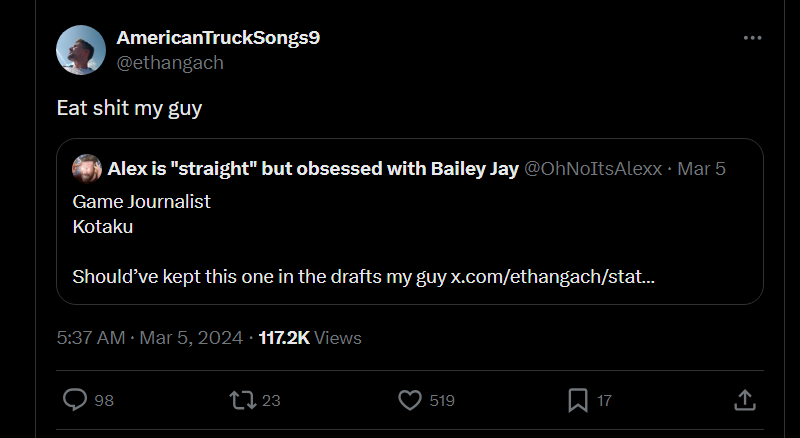View the 117.2K Views analytics
This screenshot has height=438, width=800.
tap(310, 338)
